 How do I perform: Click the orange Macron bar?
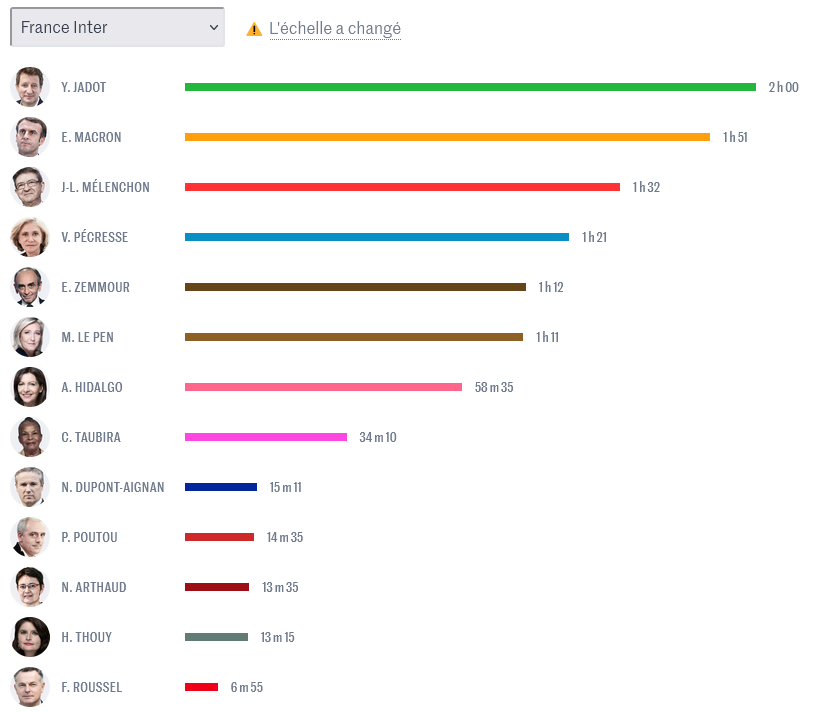447,137
